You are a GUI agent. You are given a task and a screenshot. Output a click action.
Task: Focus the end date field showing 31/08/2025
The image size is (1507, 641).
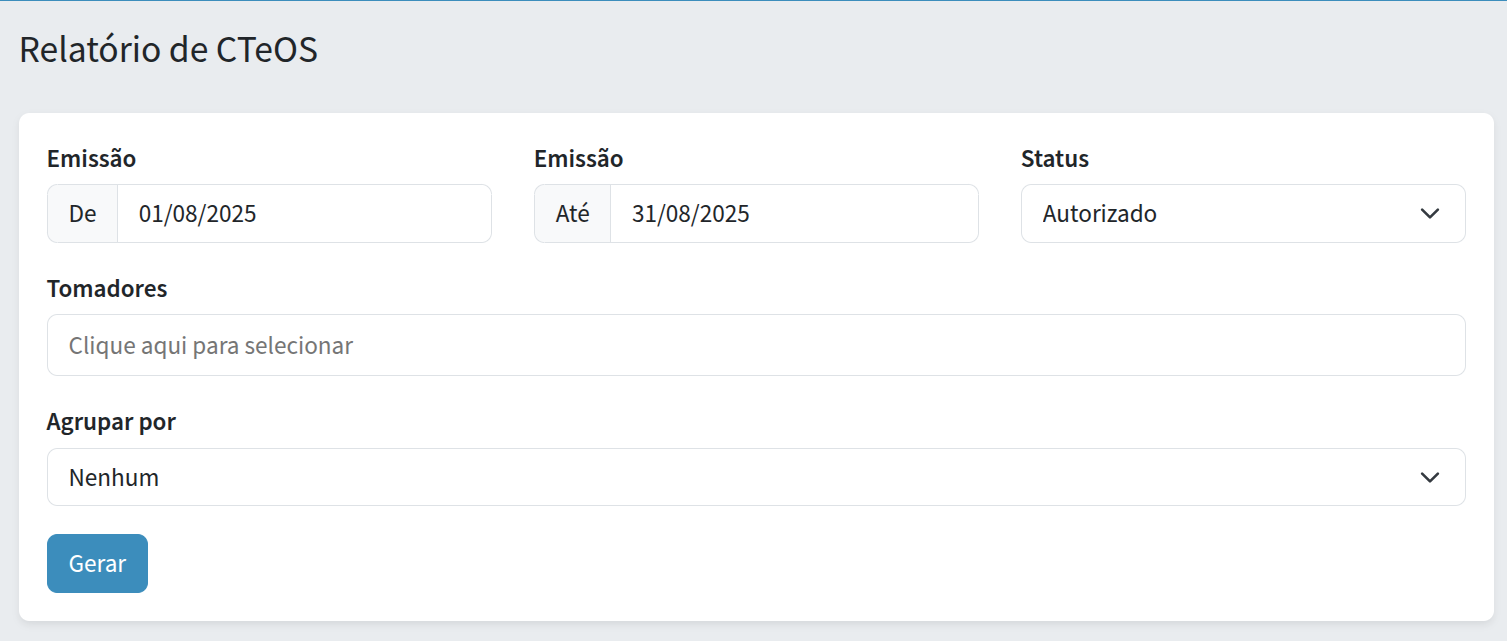point(793,213)
